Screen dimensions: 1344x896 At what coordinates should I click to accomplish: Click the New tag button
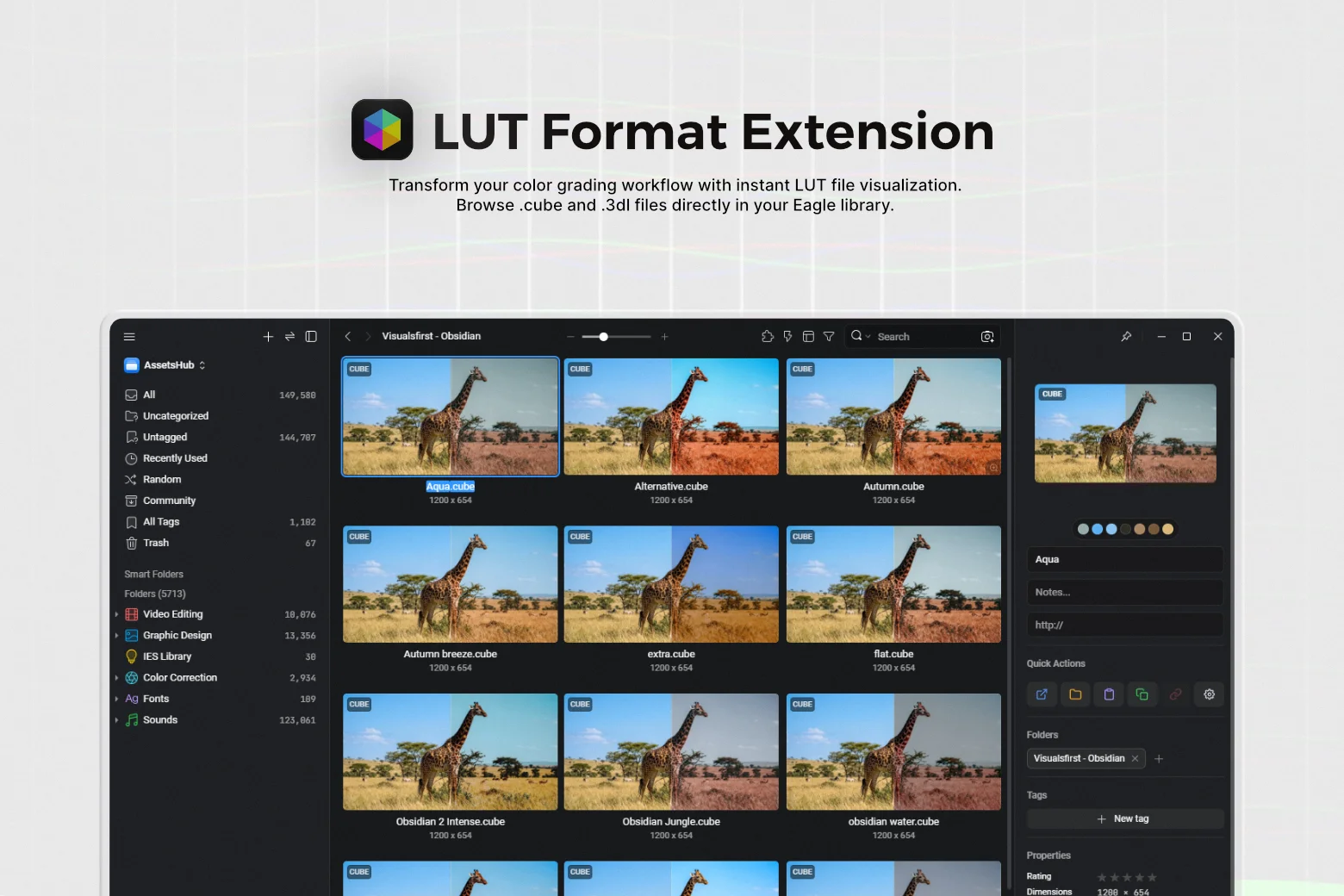point(1124,819)
